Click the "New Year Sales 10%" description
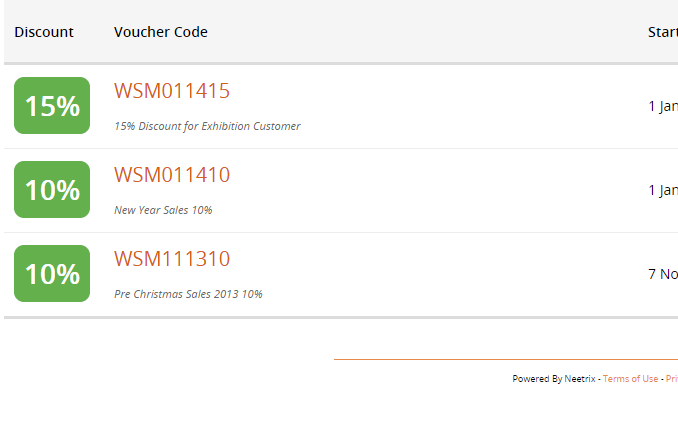This screenshot has width=678, height=422. [x=163, y=210]
